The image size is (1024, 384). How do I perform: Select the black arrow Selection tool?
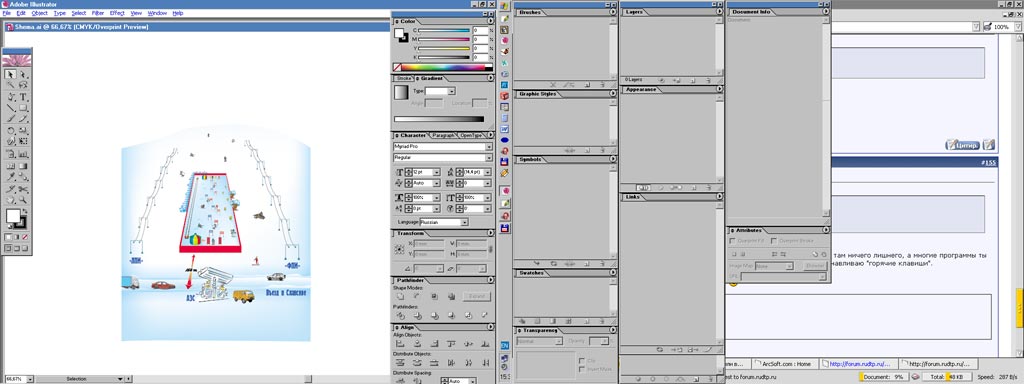tap(11, 73)
